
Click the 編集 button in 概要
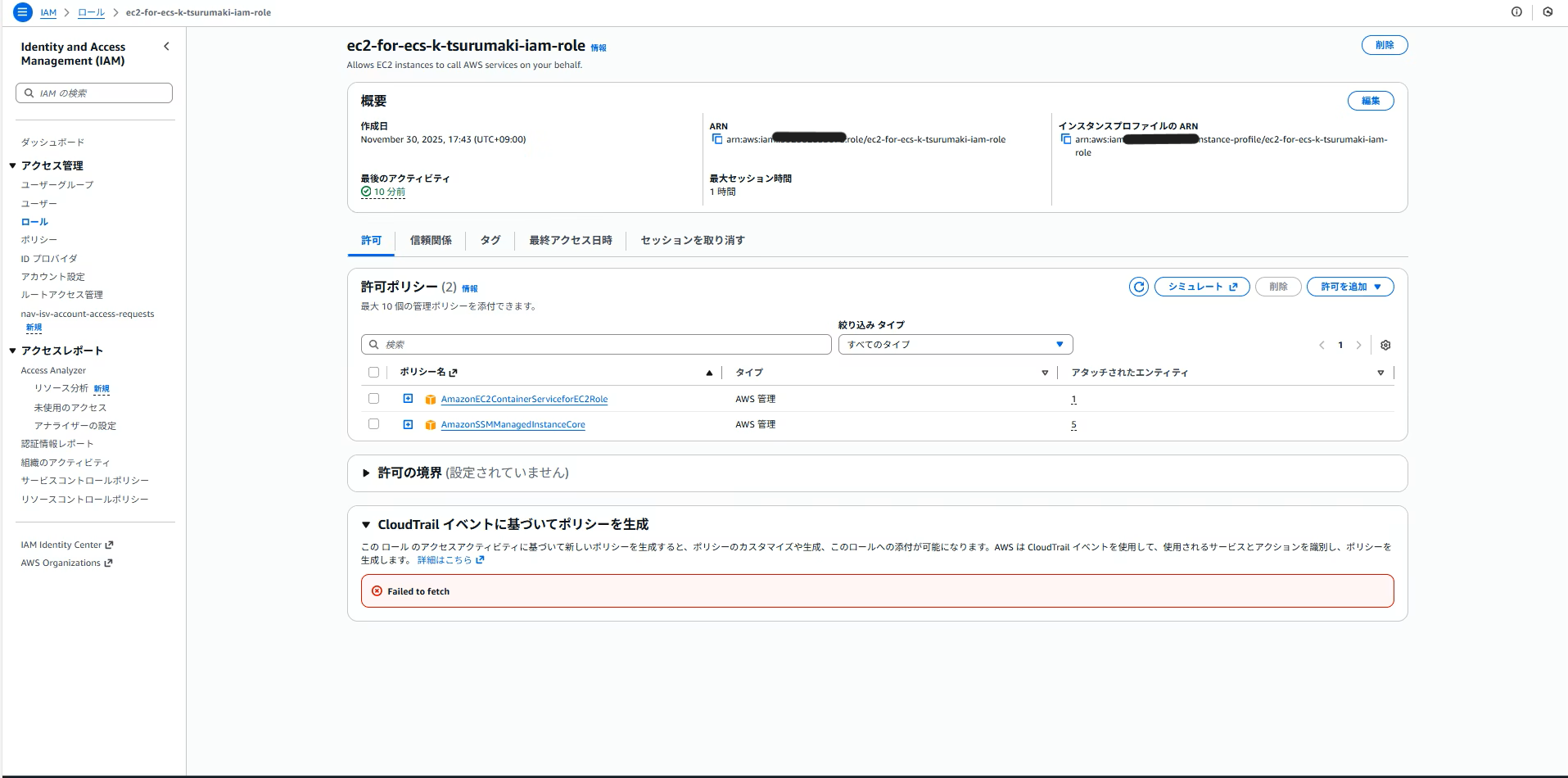pyautogui.click(x=1371, y=101)
